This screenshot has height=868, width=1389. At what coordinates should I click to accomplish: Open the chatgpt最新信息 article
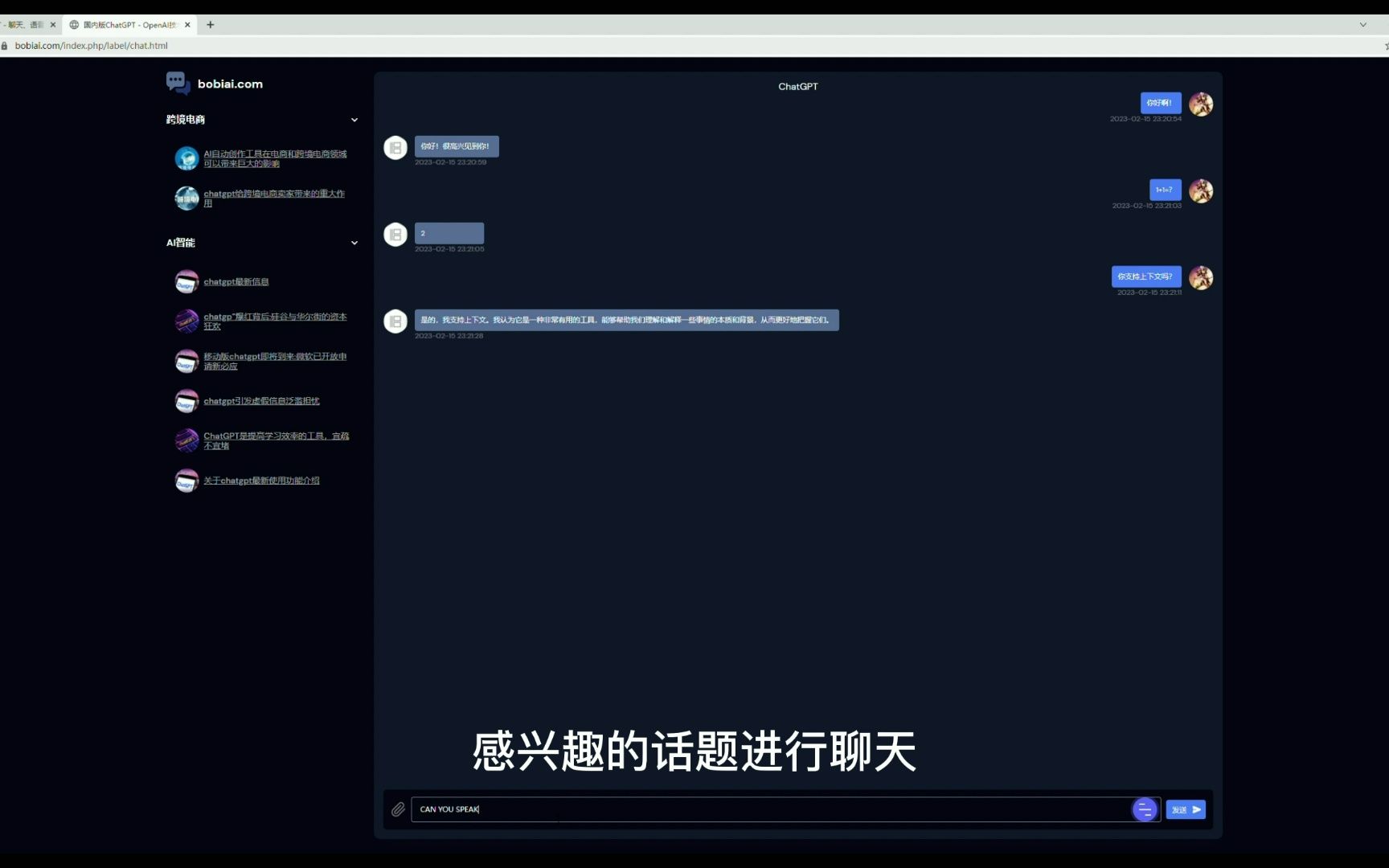(x=236, y=282)
